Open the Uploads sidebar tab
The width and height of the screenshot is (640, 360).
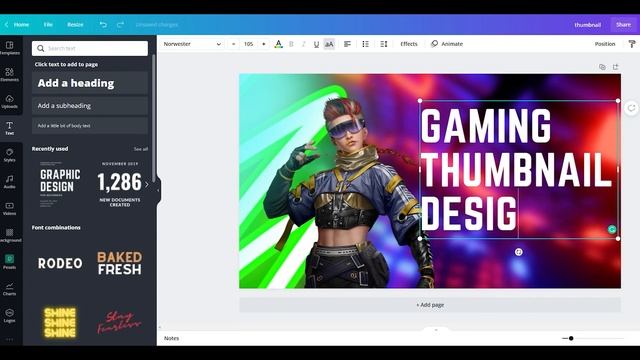click(x=10, y=102)
